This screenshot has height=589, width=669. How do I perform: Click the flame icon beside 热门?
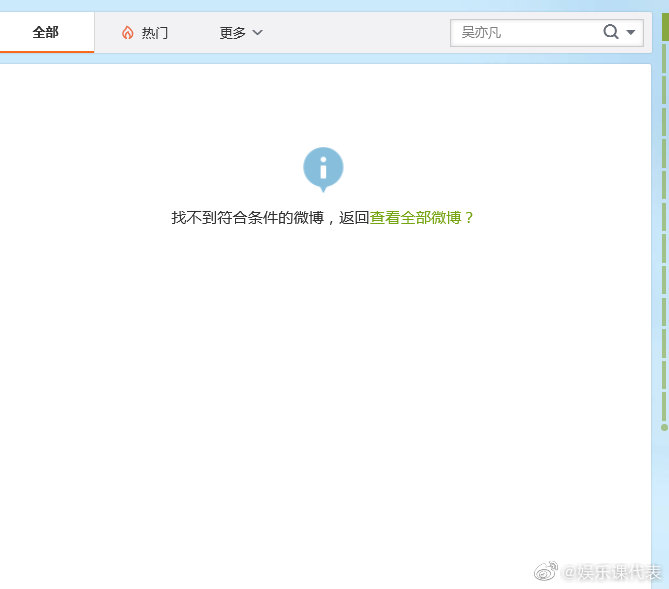point(128,33)
